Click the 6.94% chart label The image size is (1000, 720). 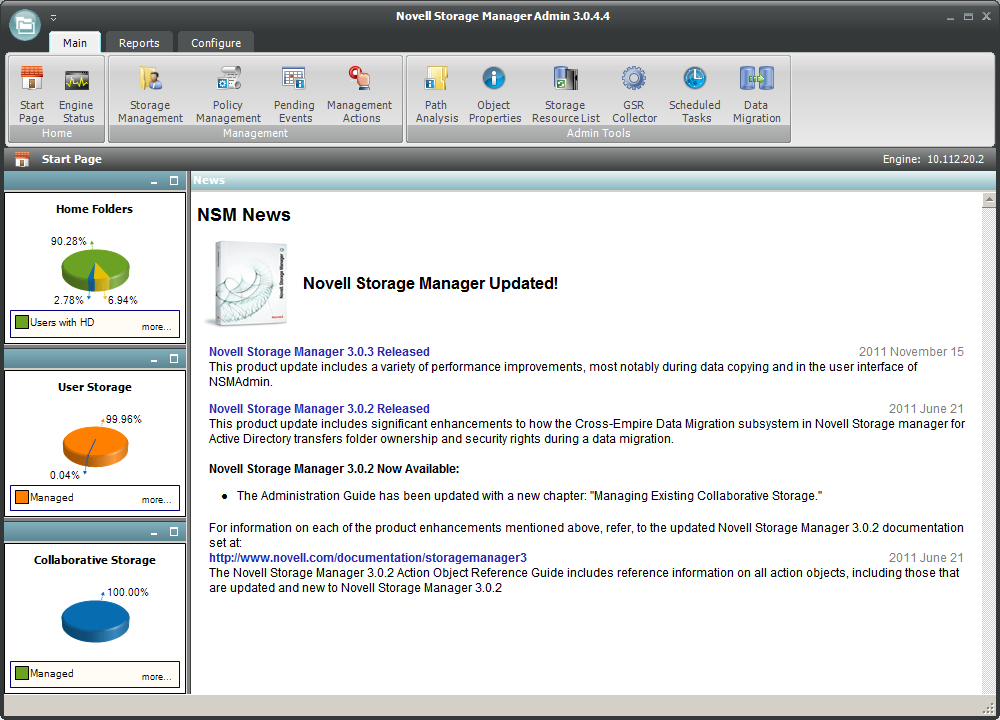pyautogui.click(x=122, y=300)
